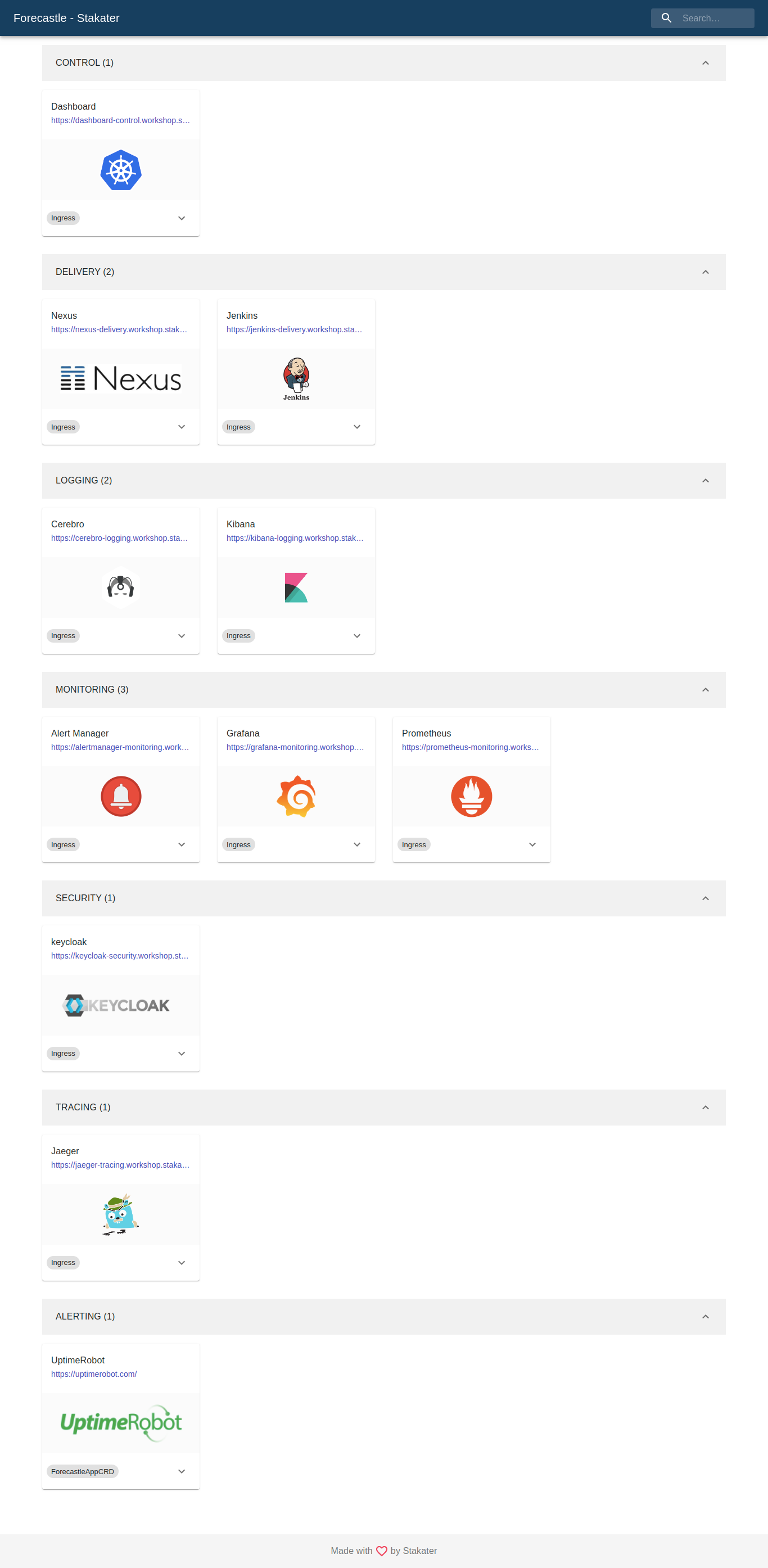Open the keycloak-security workshop link
This screenshot has width=768, height=1568.
[120, 956]
